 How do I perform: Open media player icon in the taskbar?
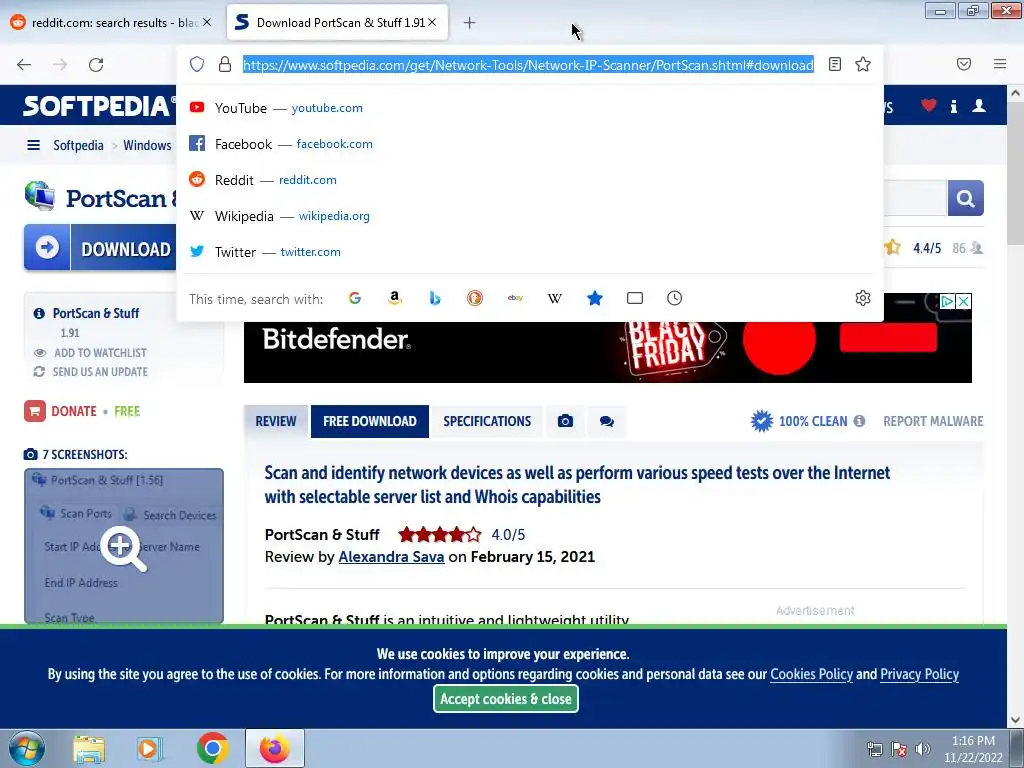(149, 749)
